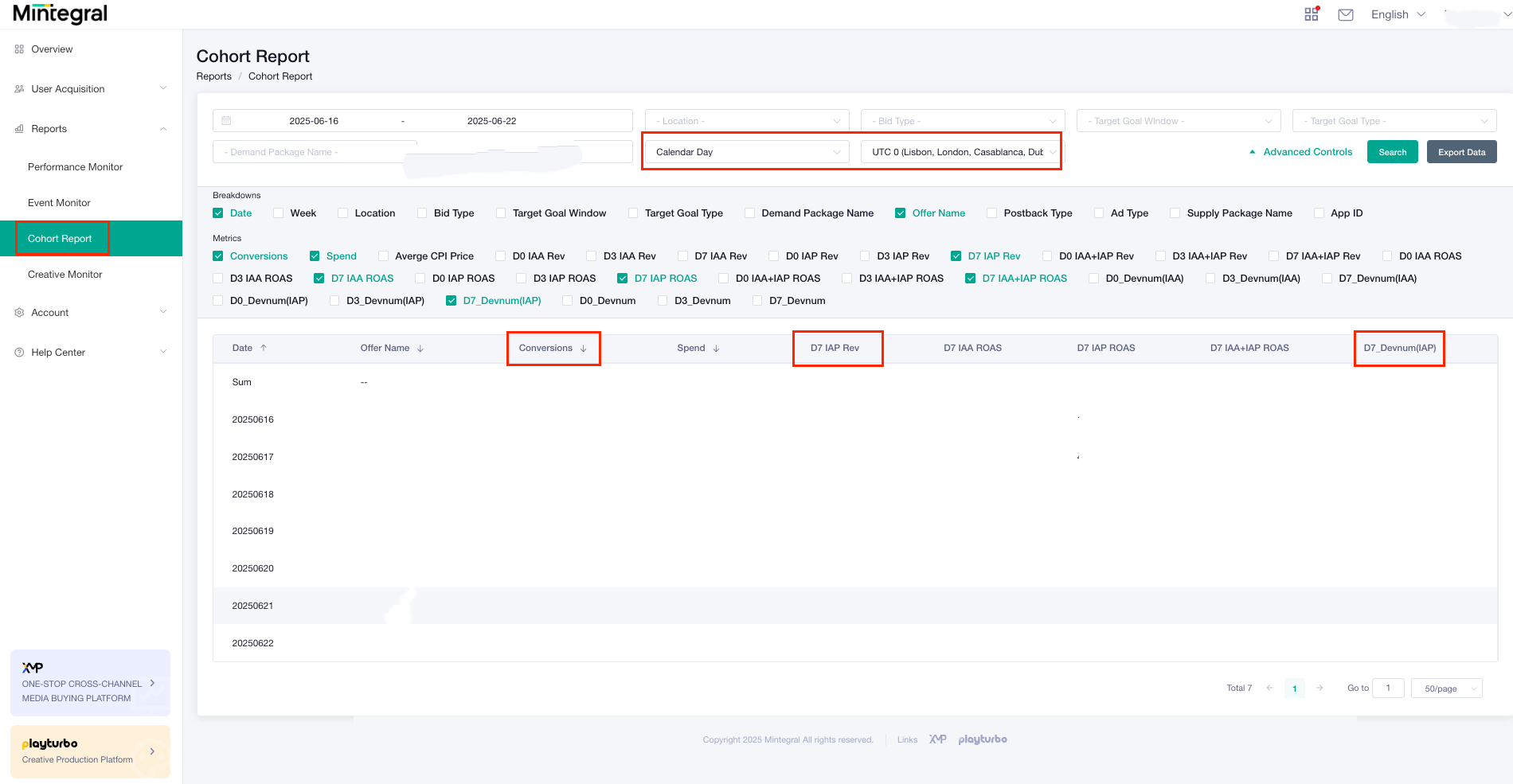1513x784 pixels.
Task: Open the mail notifications icon
Action: [1346, 14]
